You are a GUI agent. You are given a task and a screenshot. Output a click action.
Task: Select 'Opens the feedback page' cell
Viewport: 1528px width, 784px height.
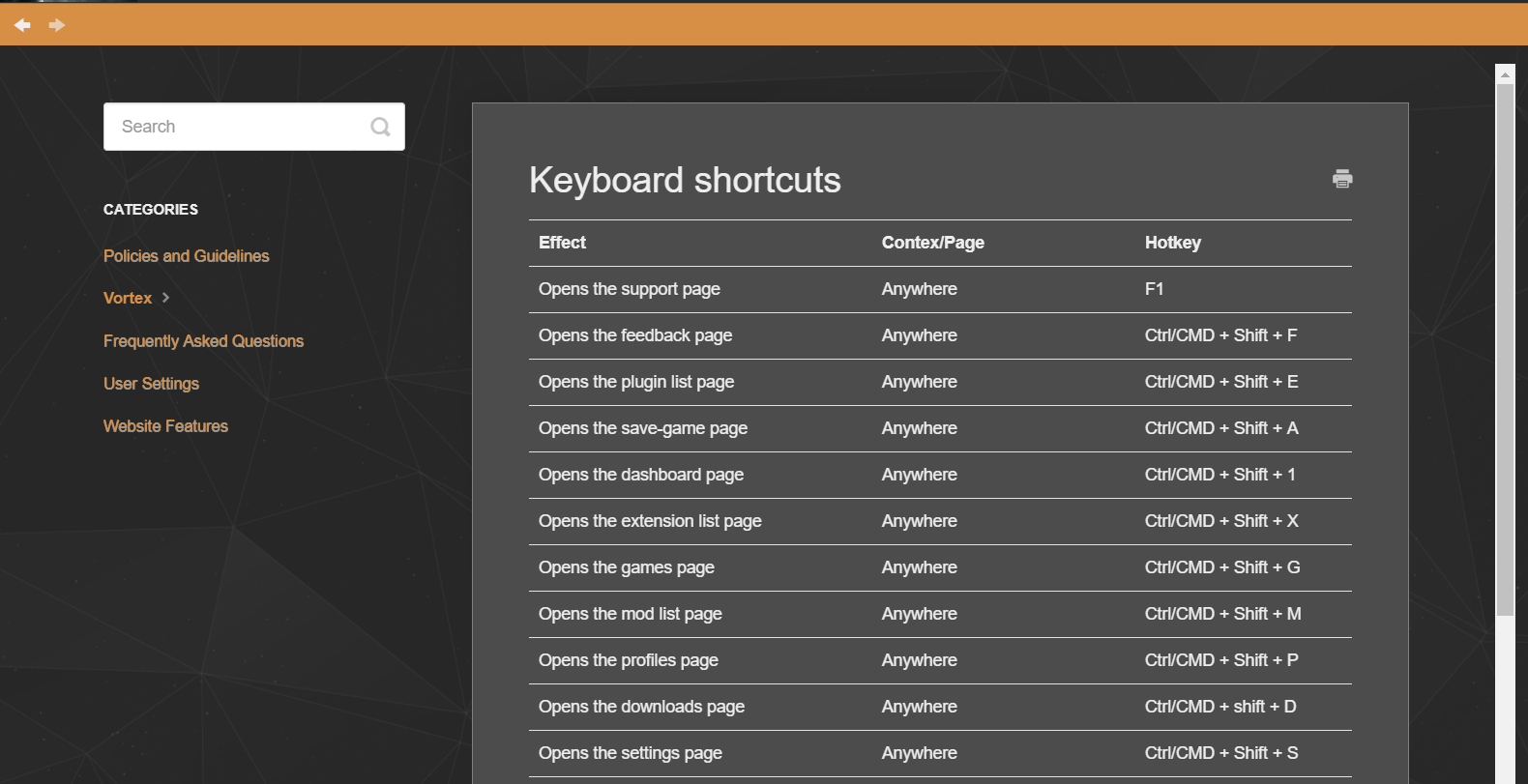(634, 335)
